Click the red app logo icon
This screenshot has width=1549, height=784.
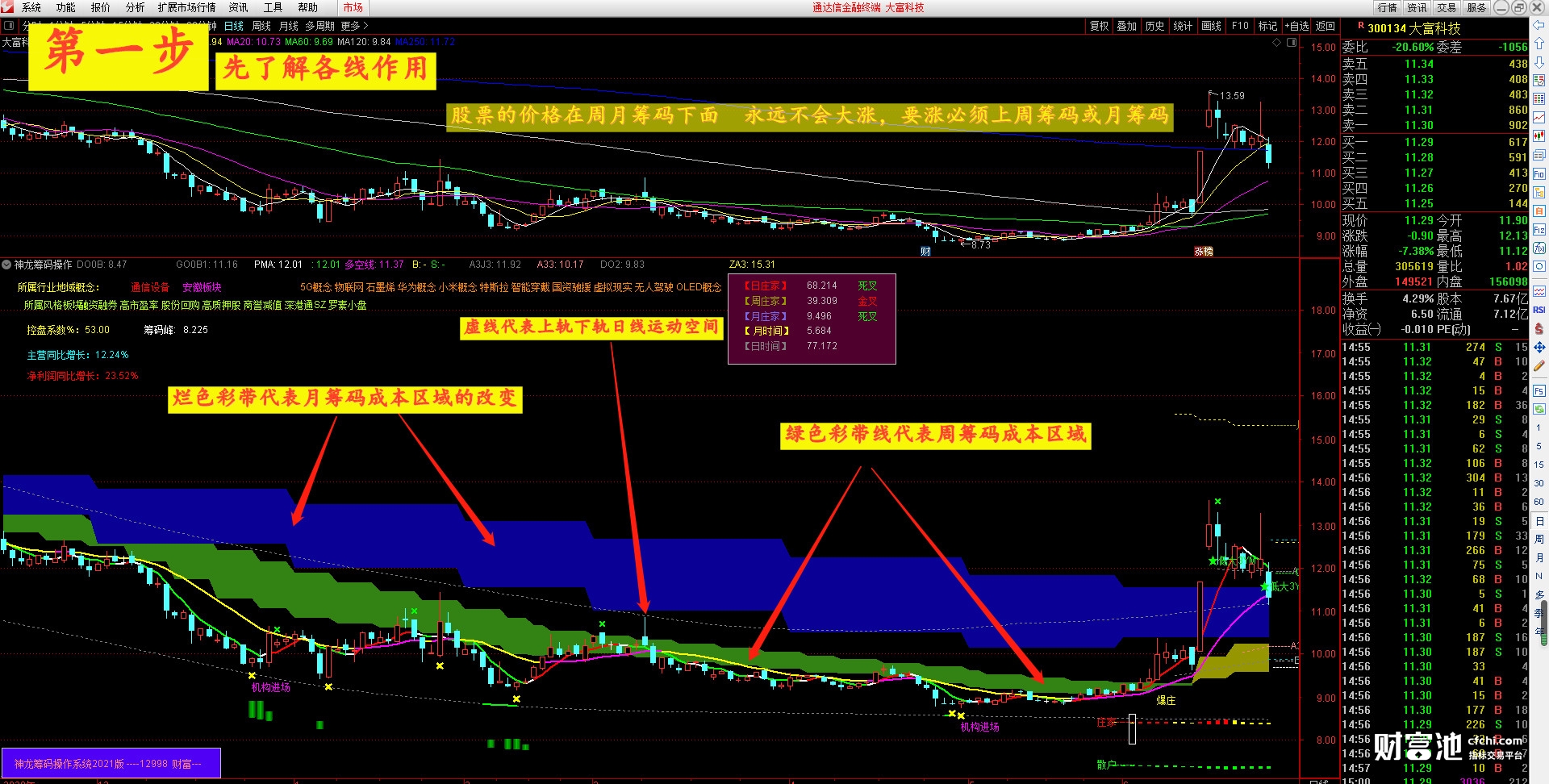click(7, 7)
